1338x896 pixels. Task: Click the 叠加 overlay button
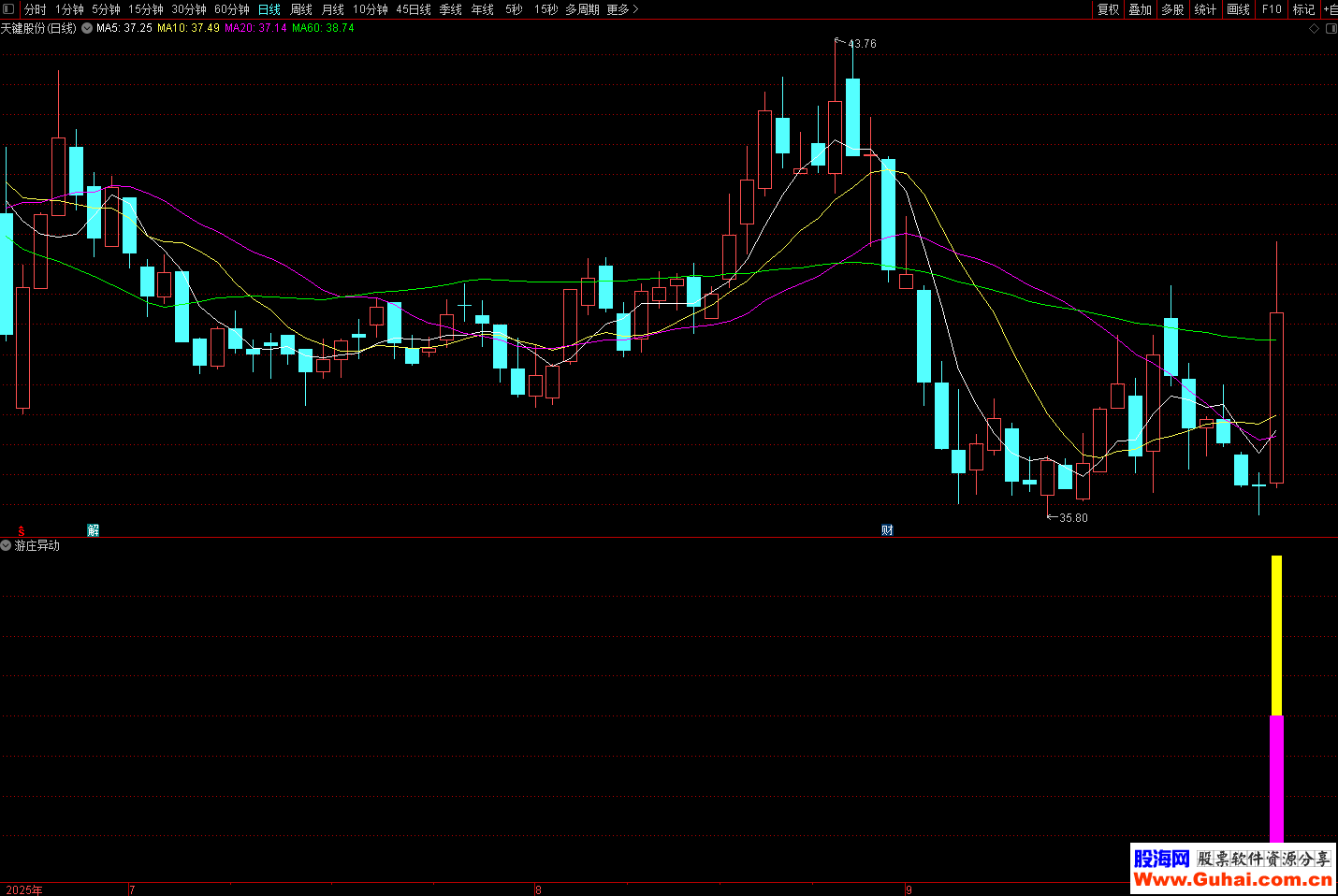pos(1140,9)
